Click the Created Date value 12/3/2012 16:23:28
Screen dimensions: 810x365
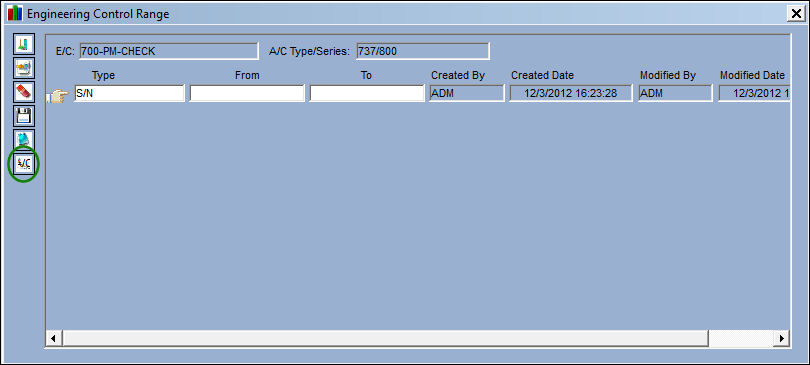(x=571, y=93)
